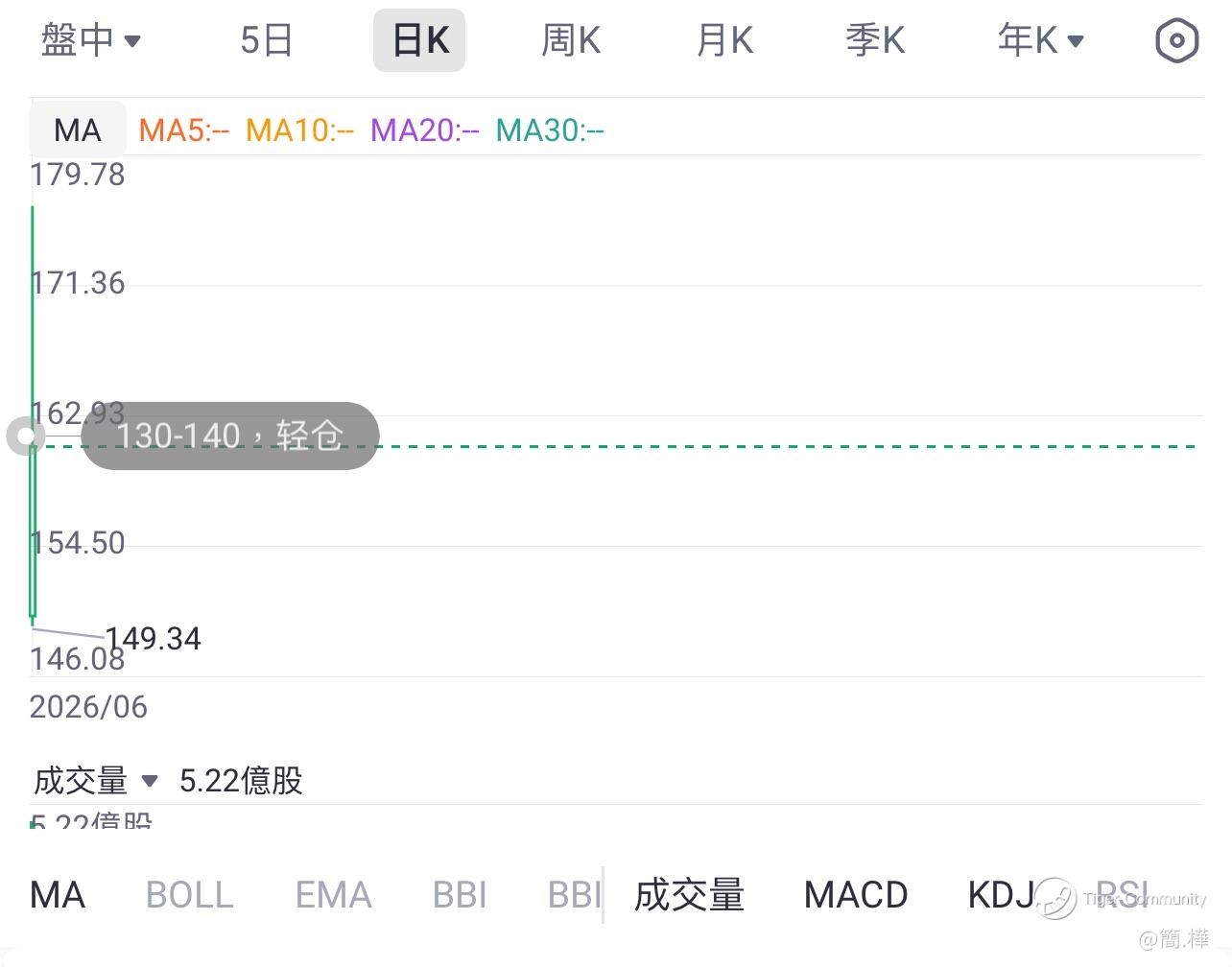Select 成交量 in bottom indicator bar

click(689, 895)
